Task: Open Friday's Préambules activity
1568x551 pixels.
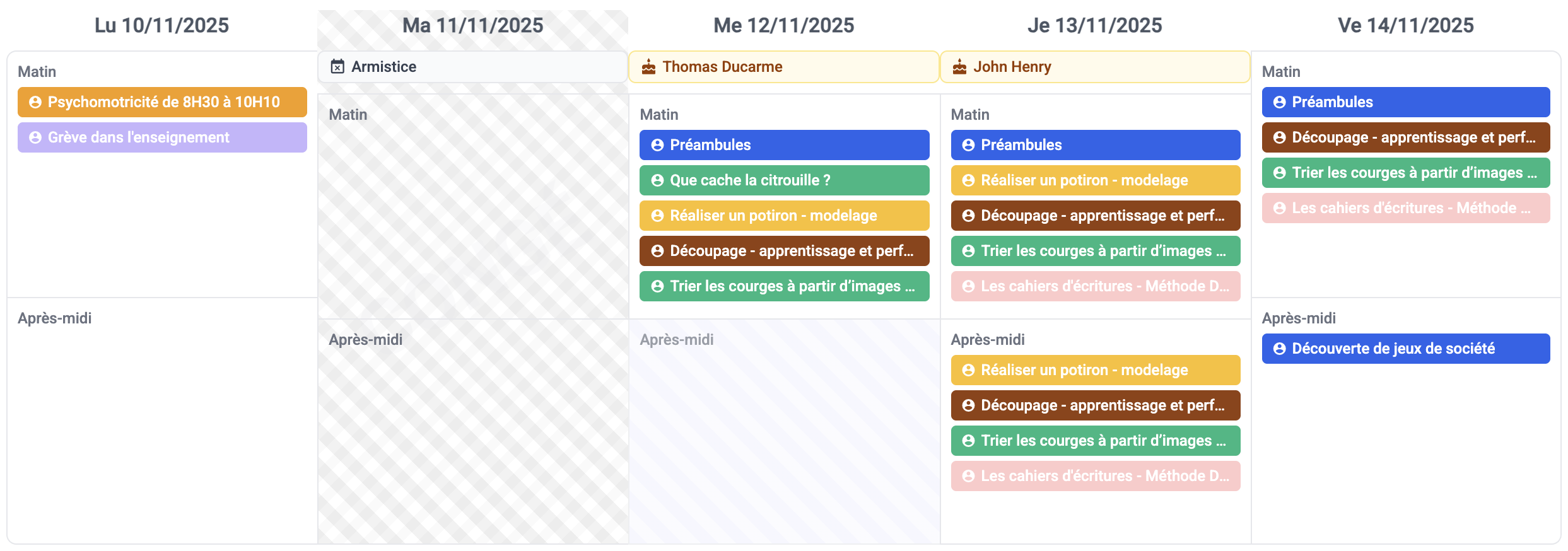Action: point(1405,102)
